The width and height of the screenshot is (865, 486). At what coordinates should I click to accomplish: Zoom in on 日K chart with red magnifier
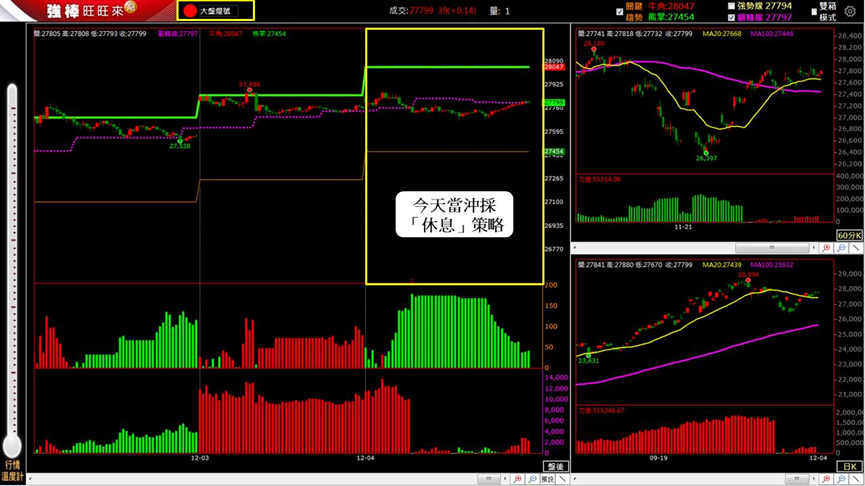826,479
